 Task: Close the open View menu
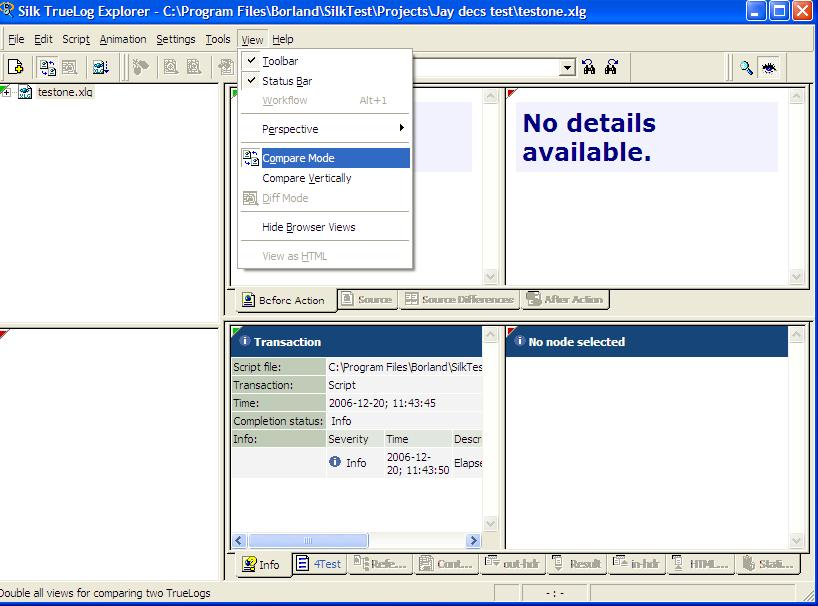pos(252,40)
